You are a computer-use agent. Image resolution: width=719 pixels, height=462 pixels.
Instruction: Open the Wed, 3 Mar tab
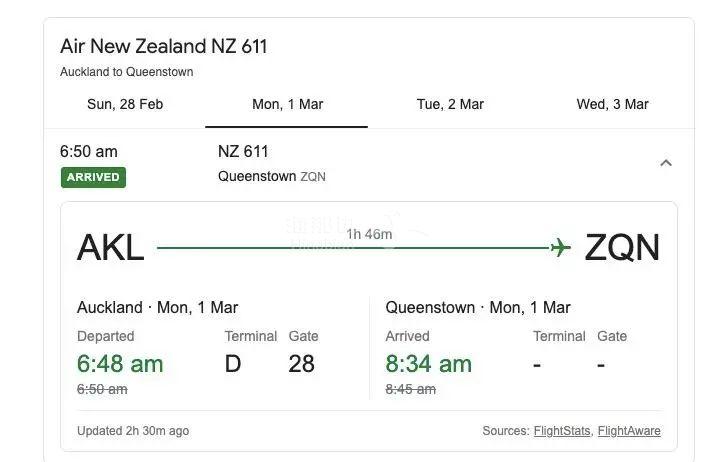click(x=612, y=104)
